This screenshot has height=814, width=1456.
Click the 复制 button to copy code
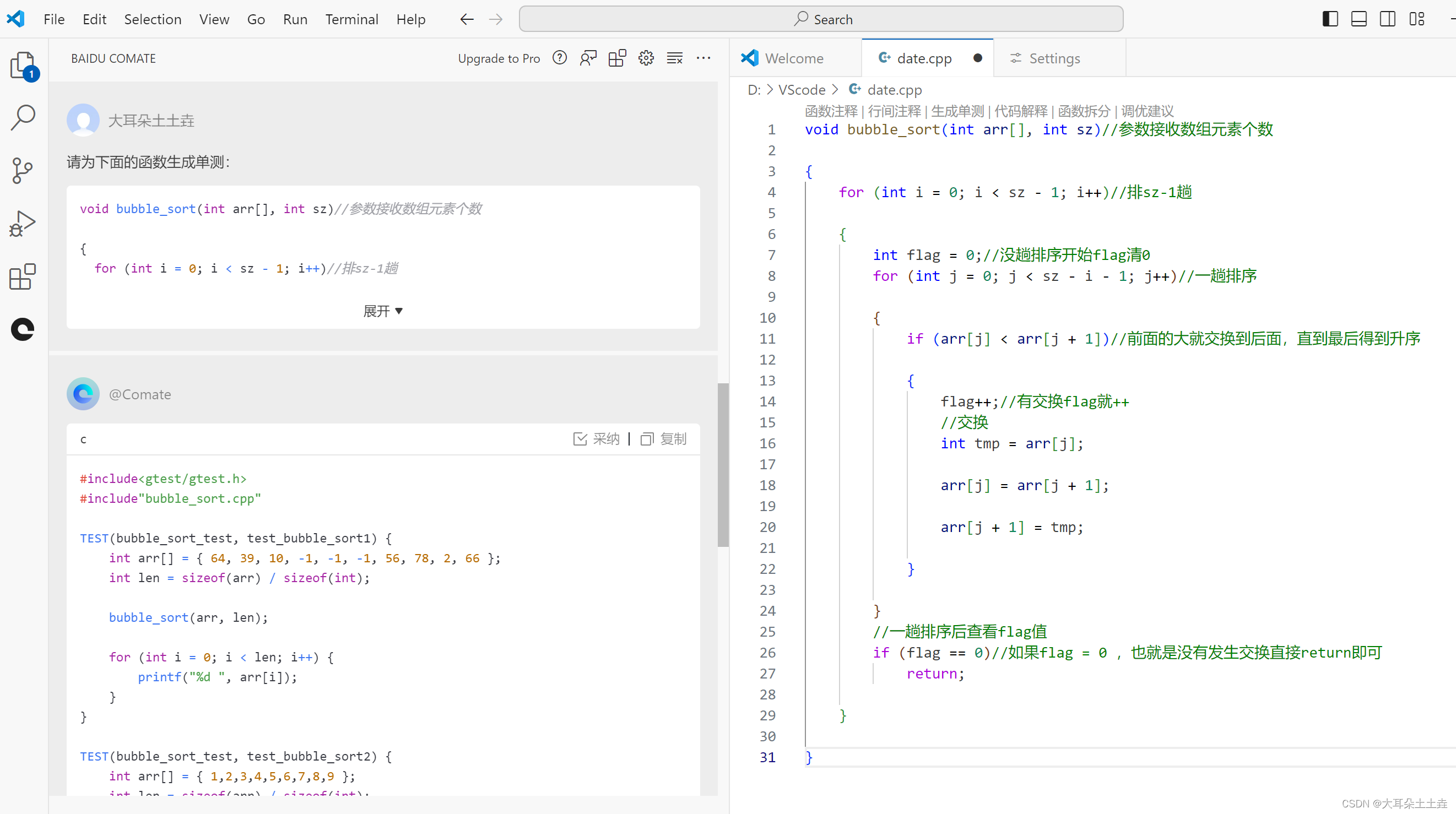click(665, 439)
